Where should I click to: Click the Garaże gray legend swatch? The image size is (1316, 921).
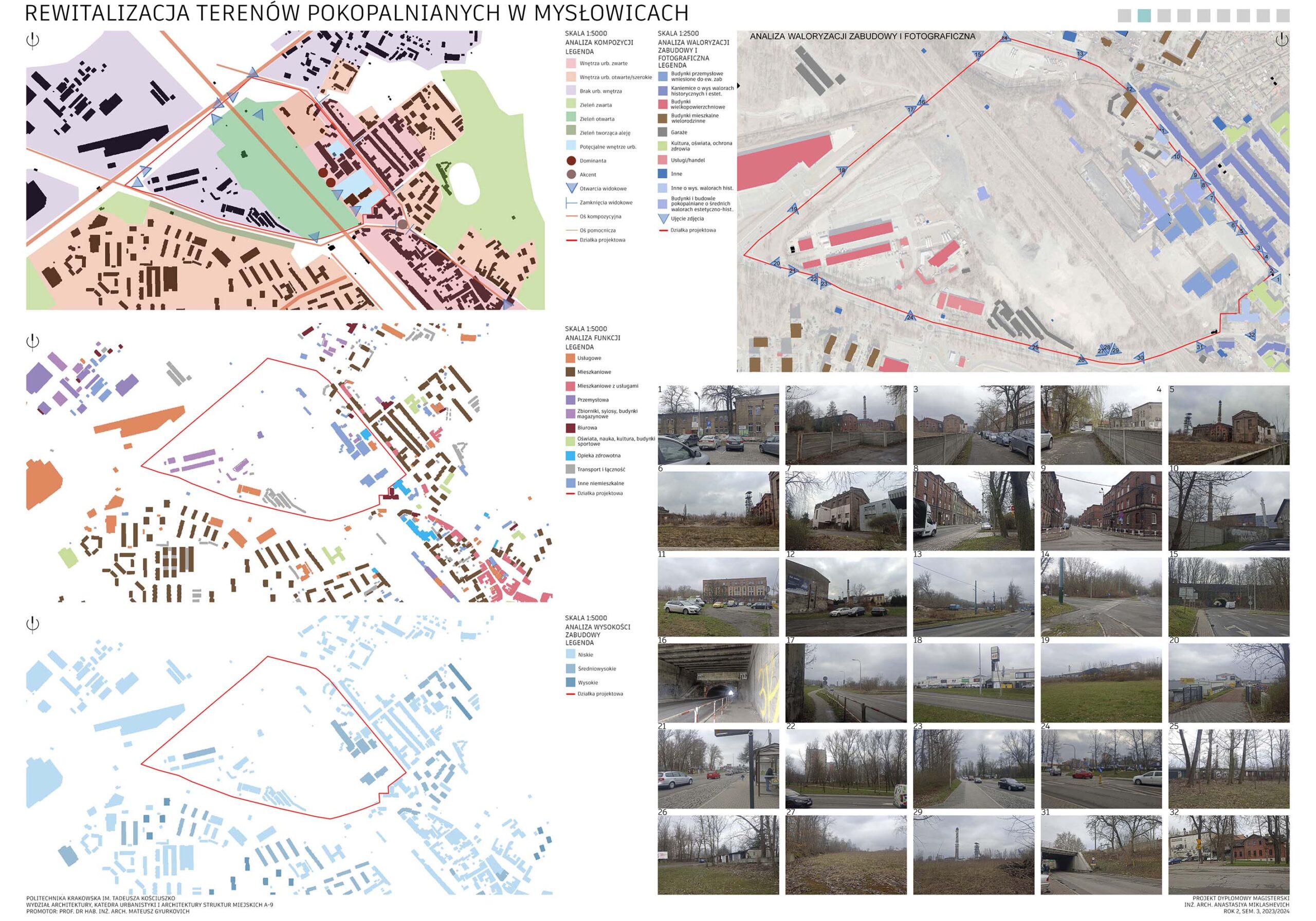[x=663, y=133]
